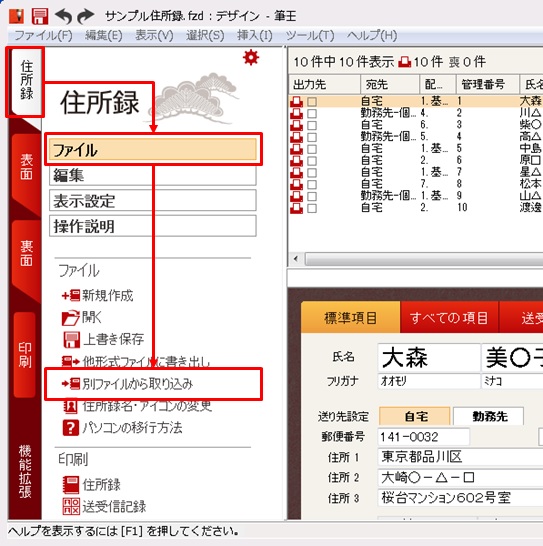Click the Fude-Oh app icon in title bar
This screenshot has height=546, width=543.
click(x=16, y=16)
